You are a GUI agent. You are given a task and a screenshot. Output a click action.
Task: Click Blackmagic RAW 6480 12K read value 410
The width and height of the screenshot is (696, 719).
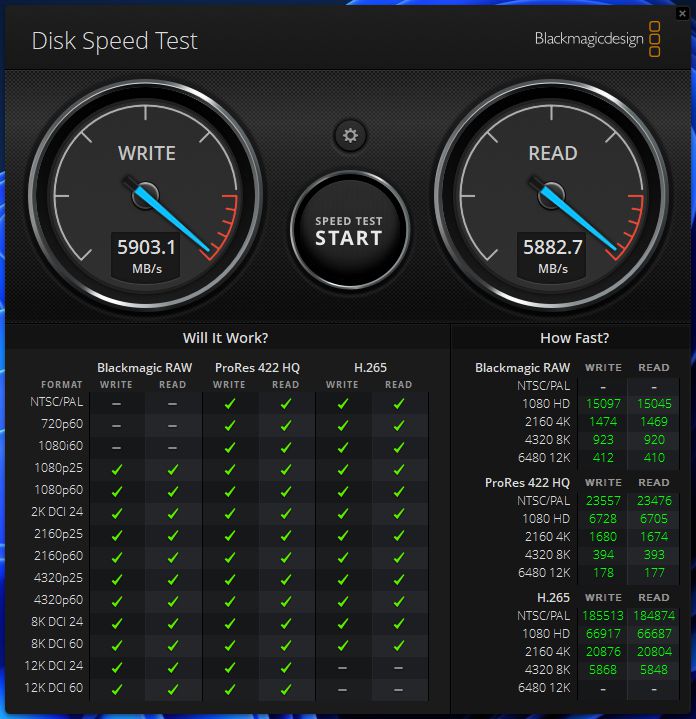pos(654,458)
